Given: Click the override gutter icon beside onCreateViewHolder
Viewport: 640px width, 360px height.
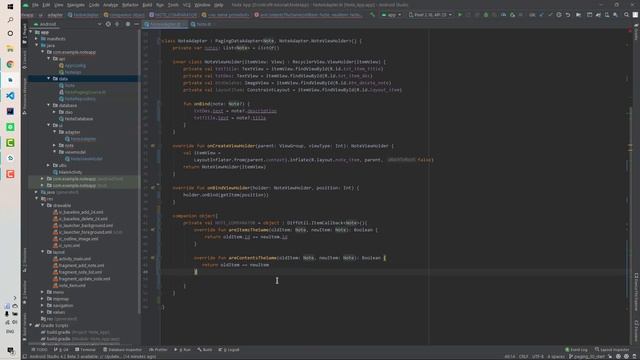Looking at the screenshot, I should click(153, 146).
